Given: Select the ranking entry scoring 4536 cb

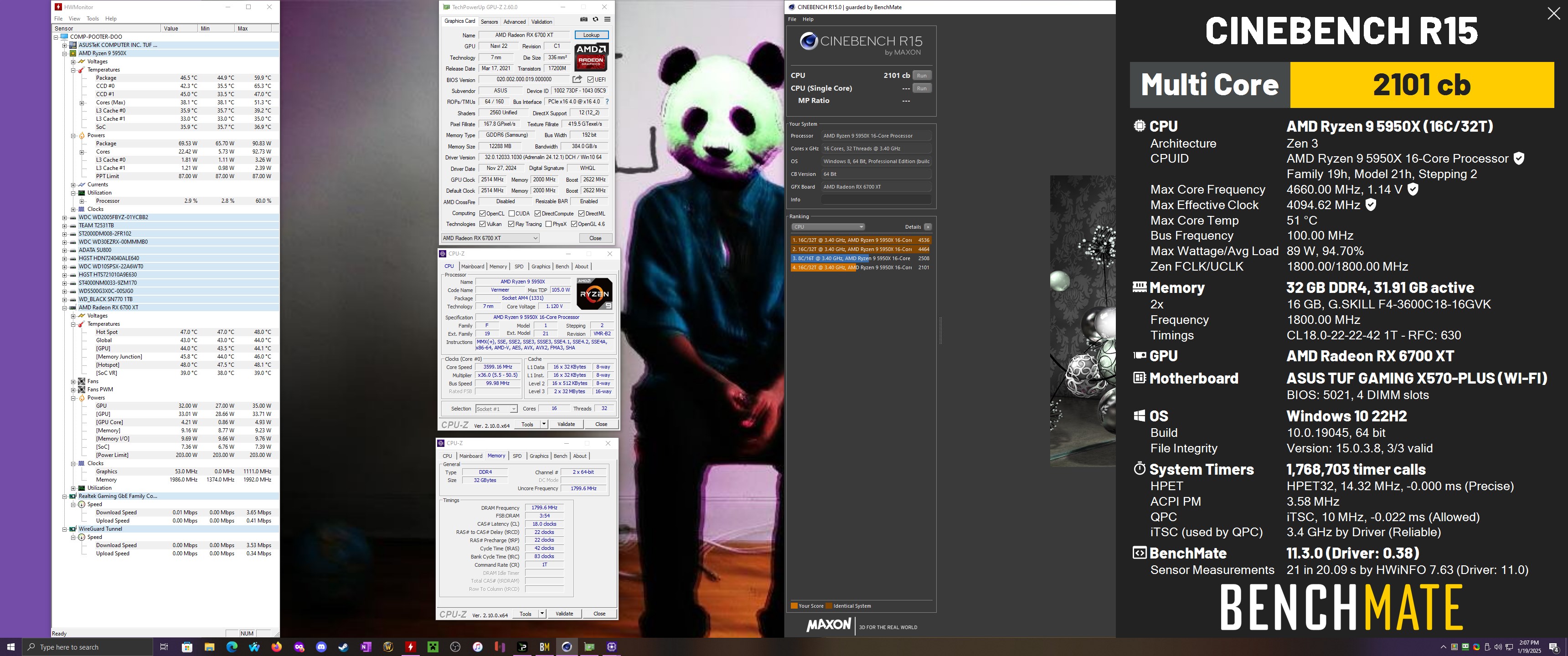Looking at the screenshot, I should tap(861, 241).
